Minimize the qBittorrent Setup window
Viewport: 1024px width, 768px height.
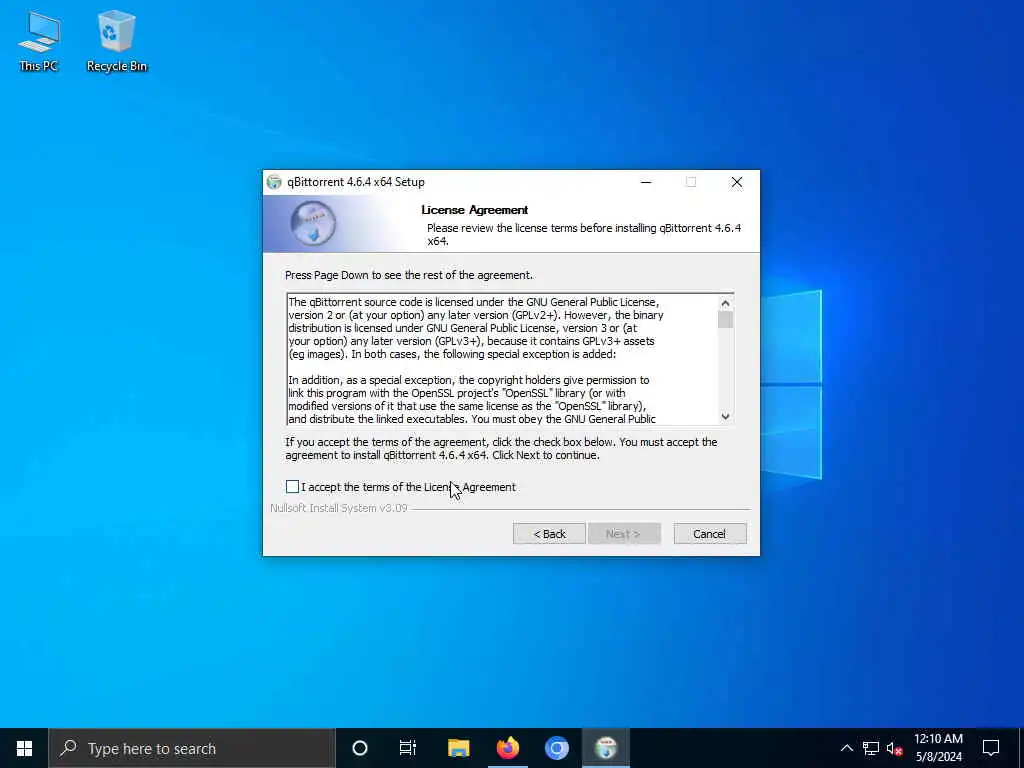pyautogui.click(x=646, y=182)
